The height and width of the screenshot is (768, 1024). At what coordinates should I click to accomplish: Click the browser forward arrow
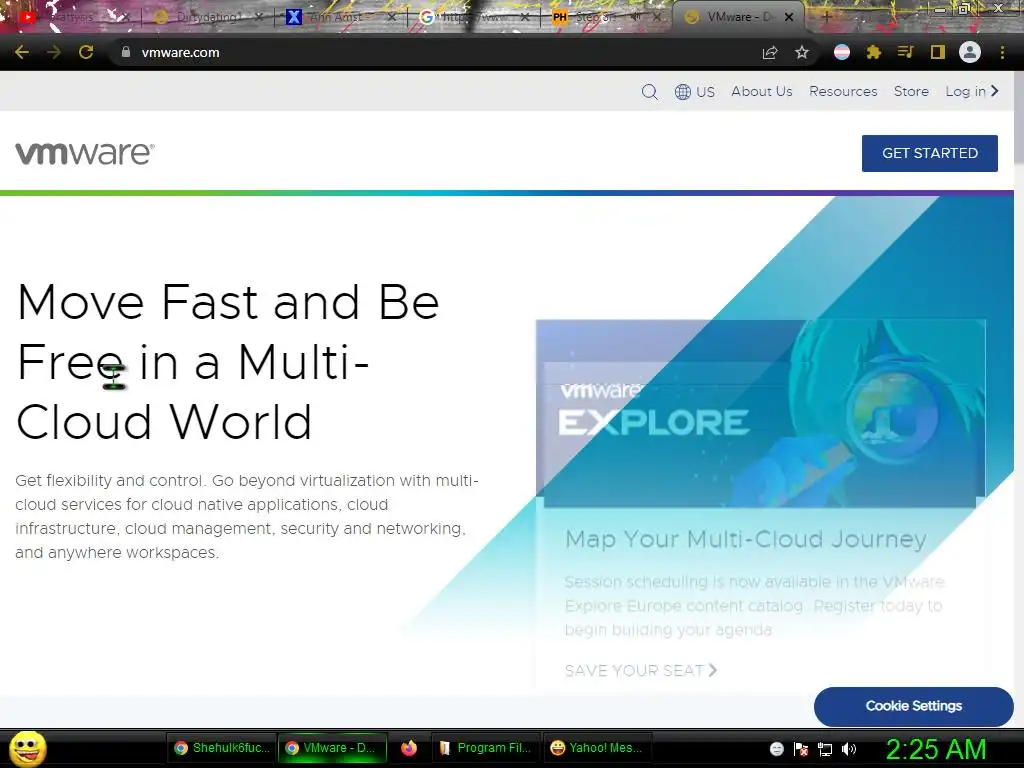54,52
